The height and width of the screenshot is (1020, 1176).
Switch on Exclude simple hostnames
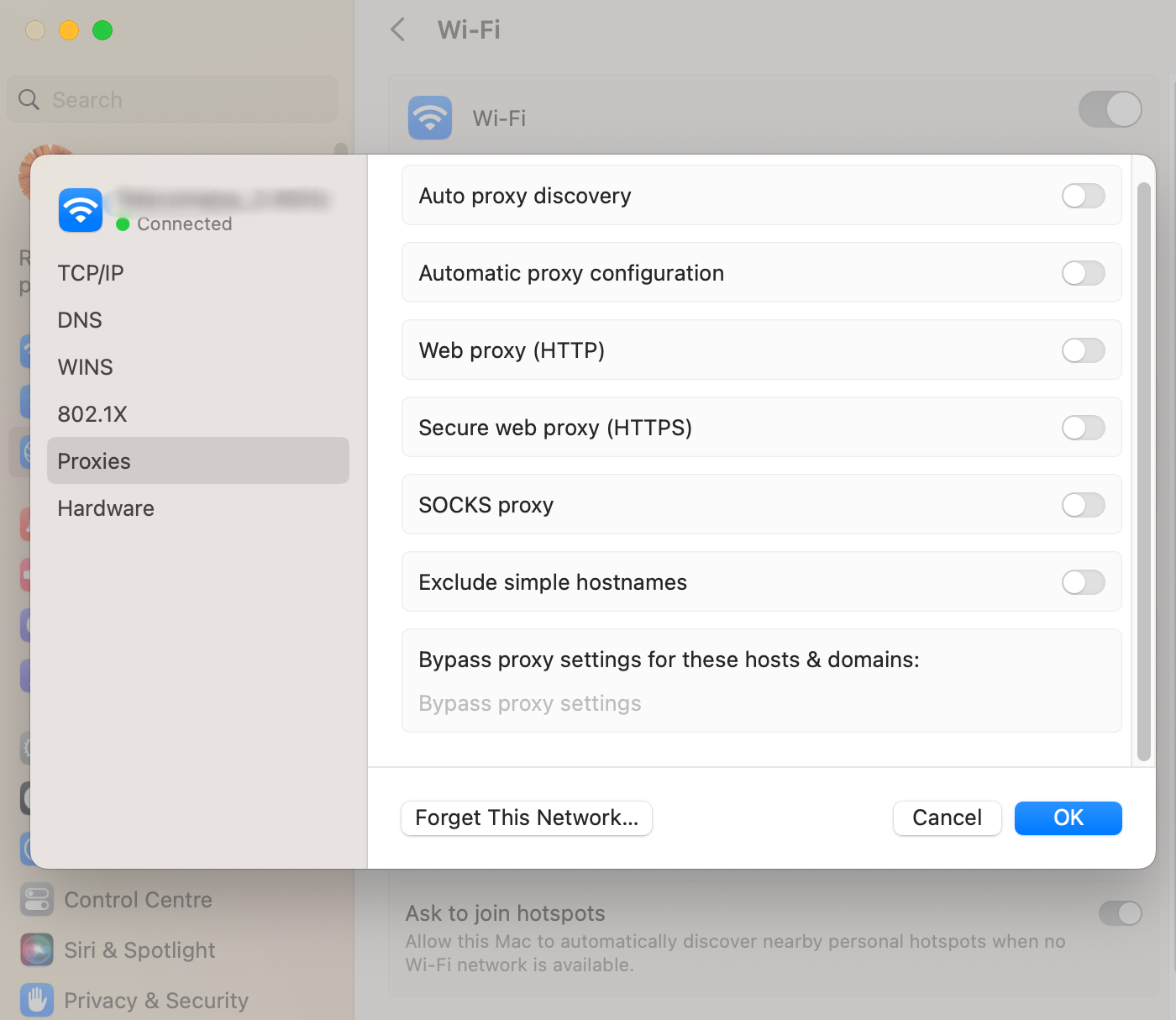pos(1083,582)
